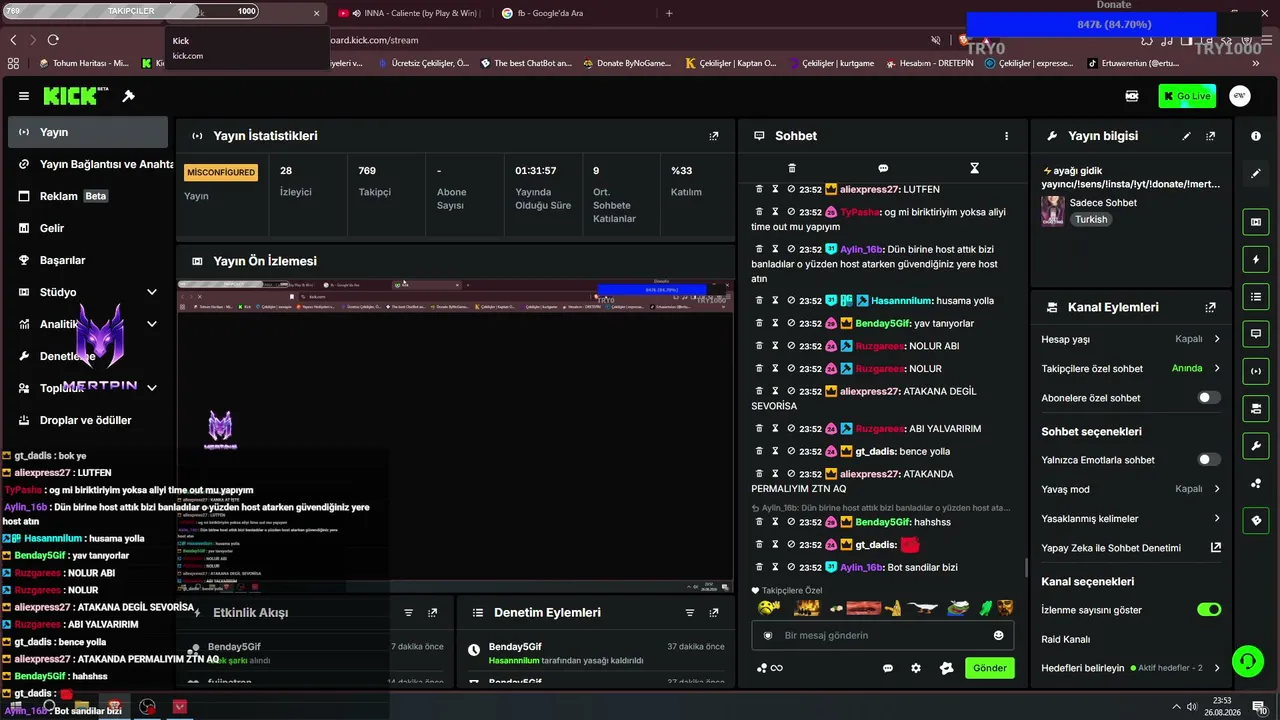
Task: Click the info icon in the right icon rail
Action: (1256, 136)
